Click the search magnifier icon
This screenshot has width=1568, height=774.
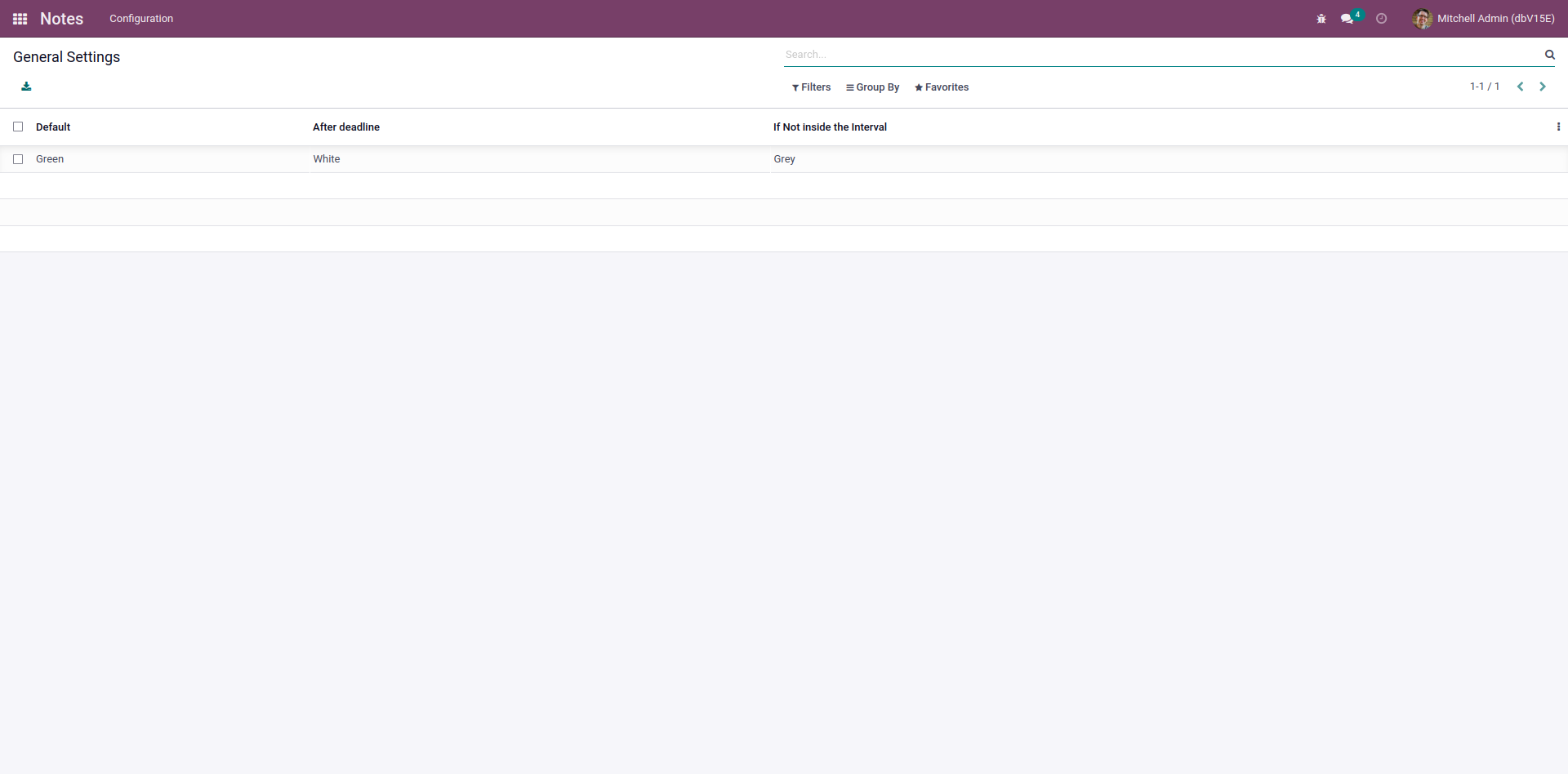[1549, 55]
